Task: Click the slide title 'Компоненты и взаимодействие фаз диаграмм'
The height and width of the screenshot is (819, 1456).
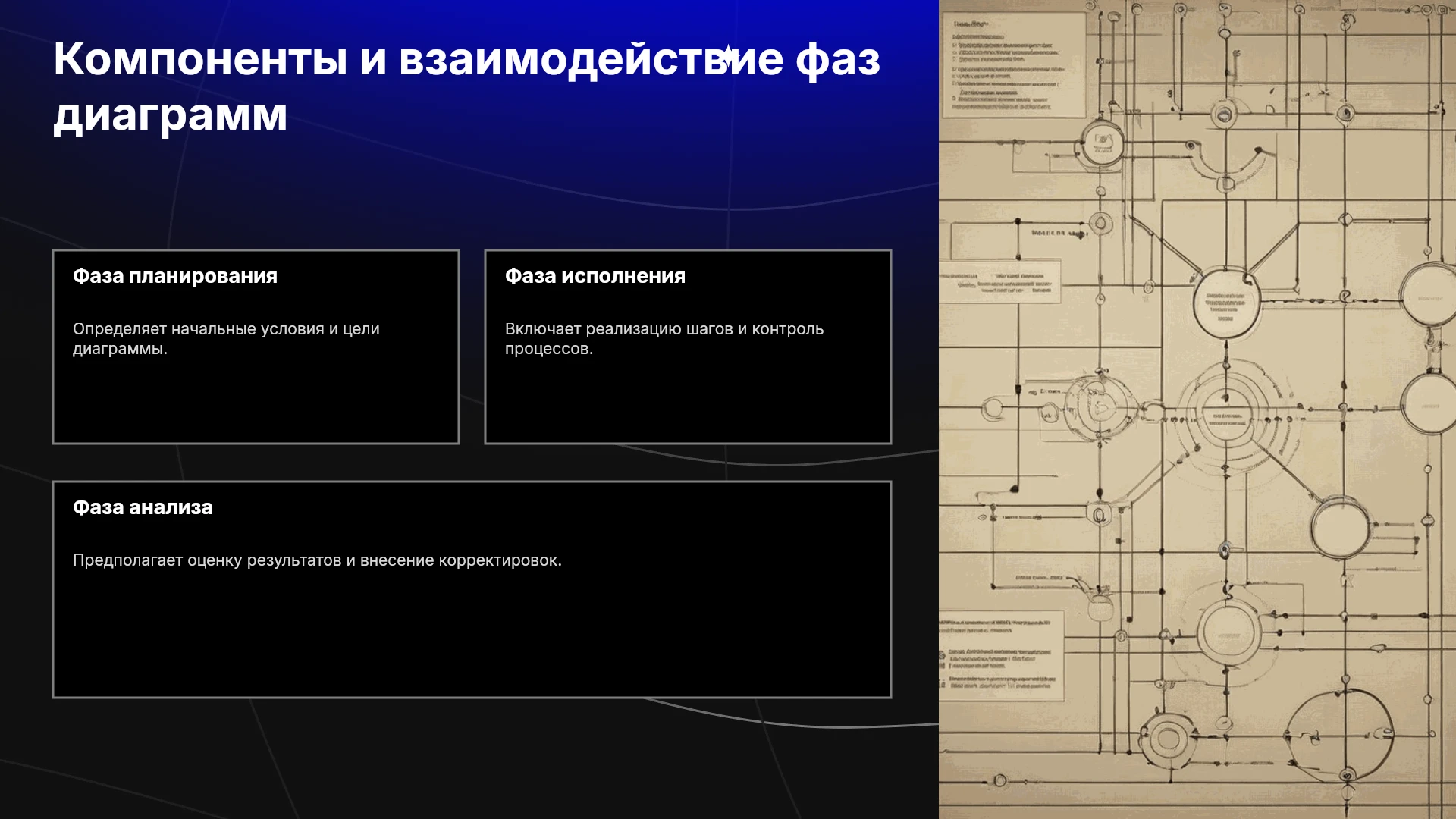Action: 466,86
